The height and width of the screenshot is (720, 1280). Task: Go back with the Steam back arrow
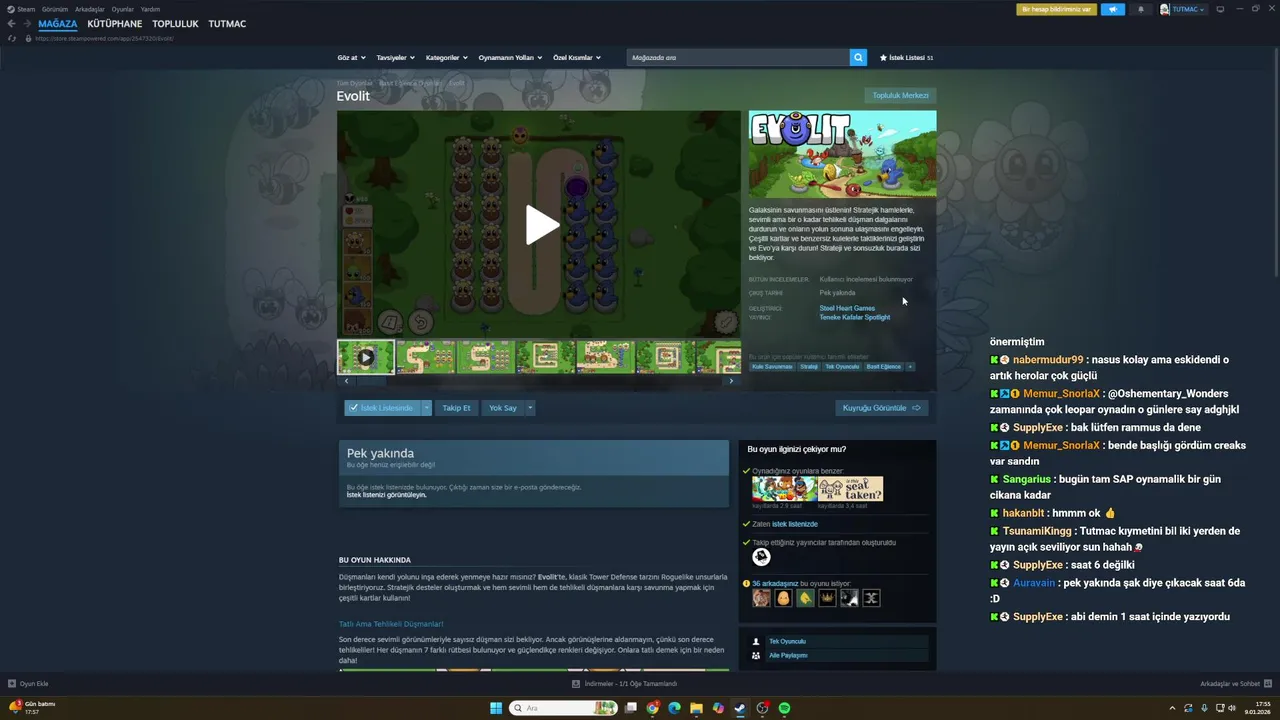(11, 23)
